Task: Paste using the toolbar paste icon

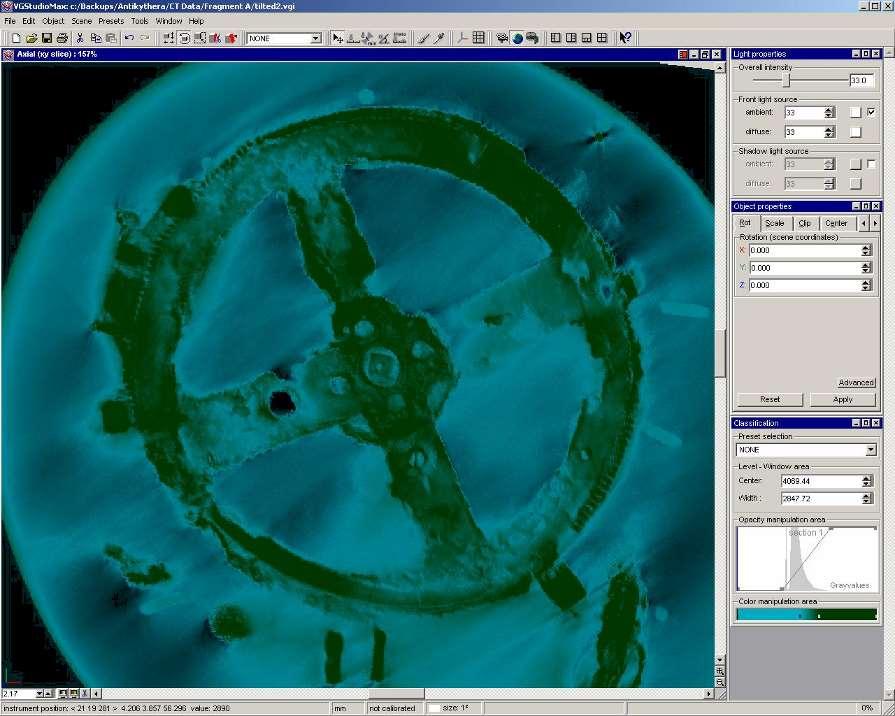Action: click(111, 38)
